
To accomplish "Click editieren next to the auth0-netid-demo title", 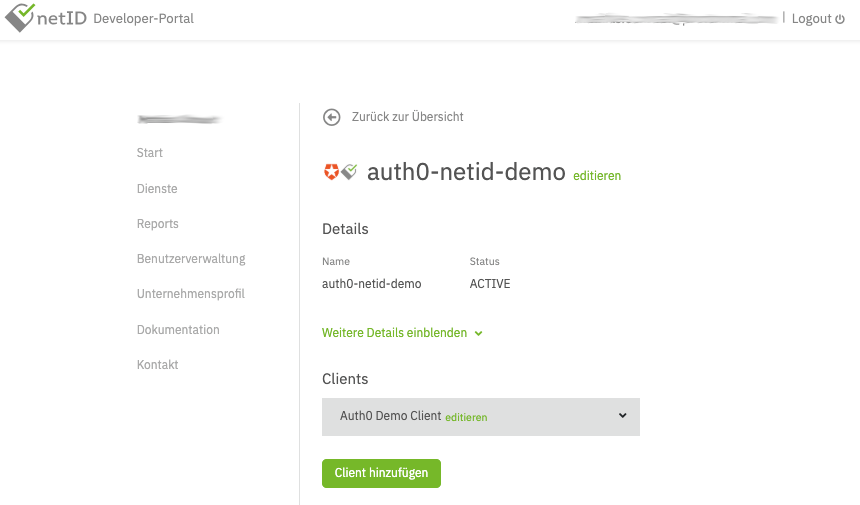I will click(x=597, y=176).
